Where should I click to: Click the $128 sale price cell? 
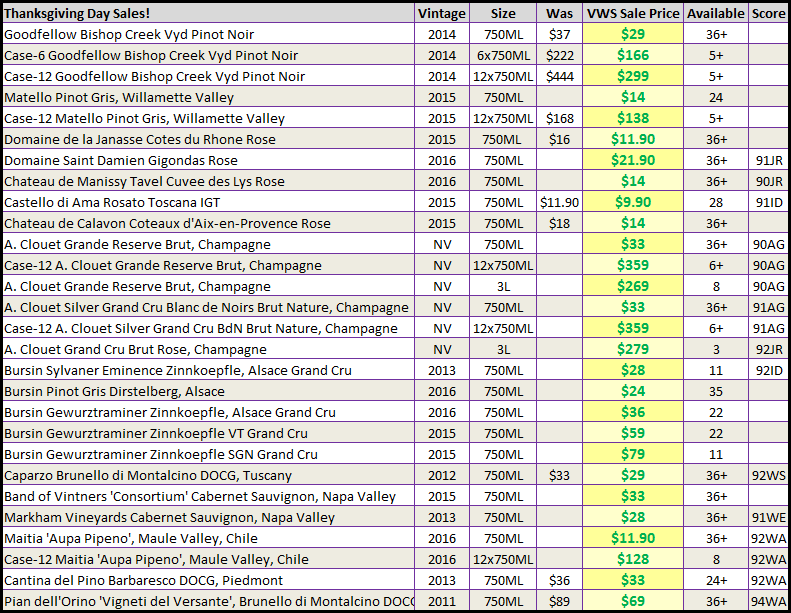(x=633, y=560)
